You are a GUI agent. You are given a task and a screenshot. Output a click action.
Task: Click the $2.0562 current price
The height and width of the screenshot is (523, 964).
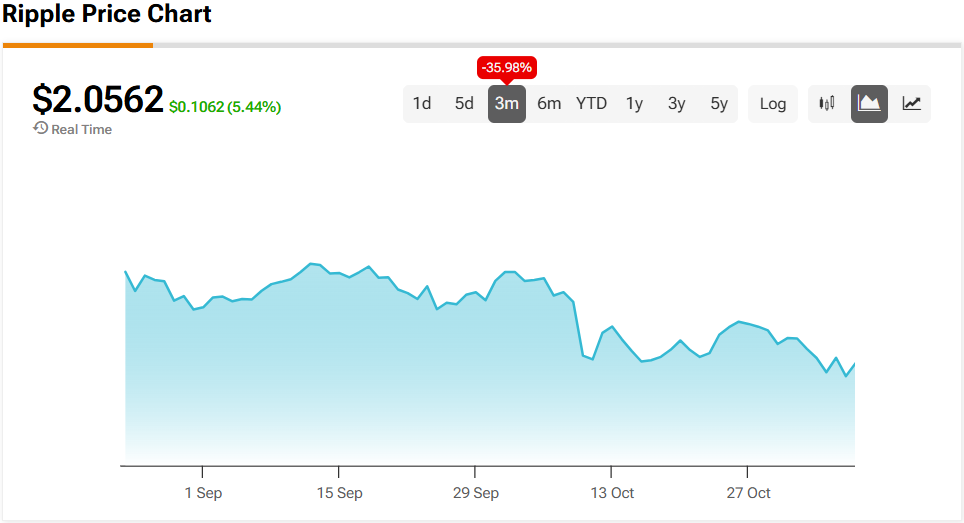point(98,99)
